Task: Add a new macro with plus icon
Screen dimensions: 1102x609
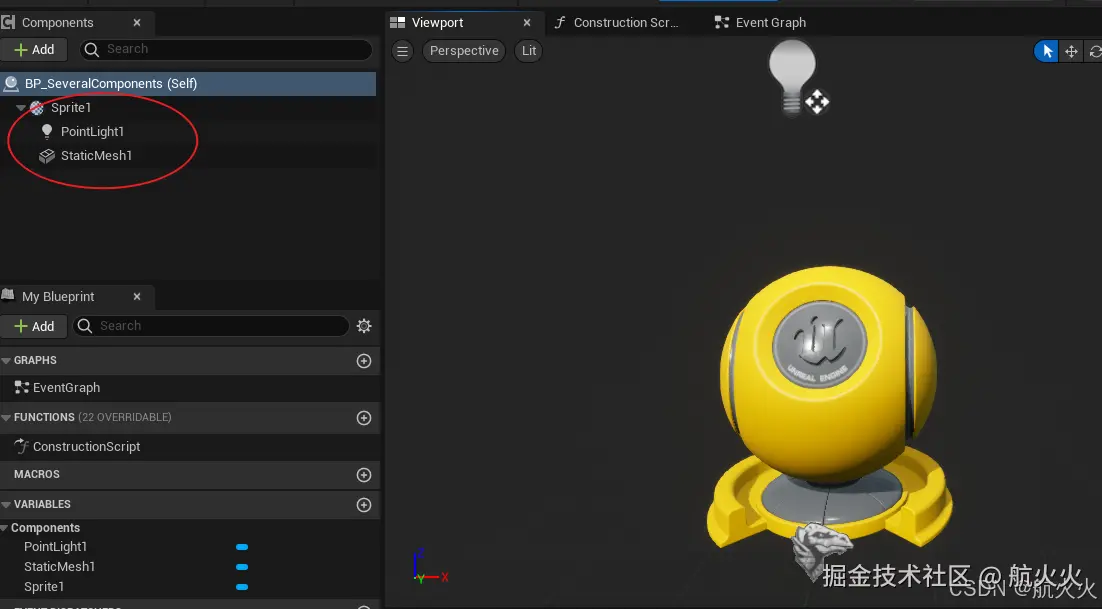Action: point(364,475)
